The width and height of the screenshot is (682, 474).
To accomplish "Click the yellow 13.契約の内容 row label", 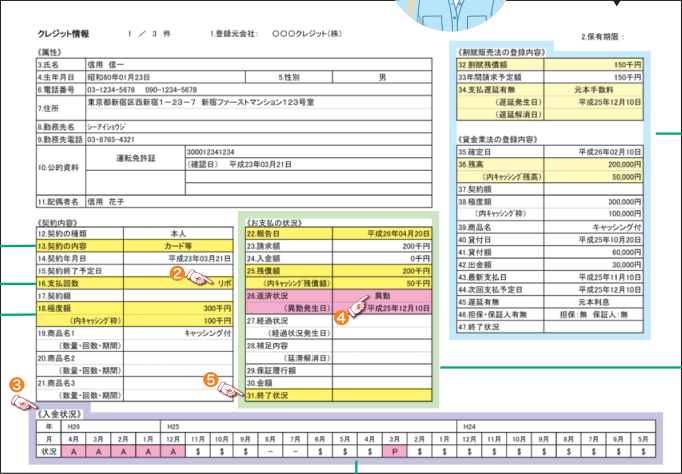I will pos(72,245).
